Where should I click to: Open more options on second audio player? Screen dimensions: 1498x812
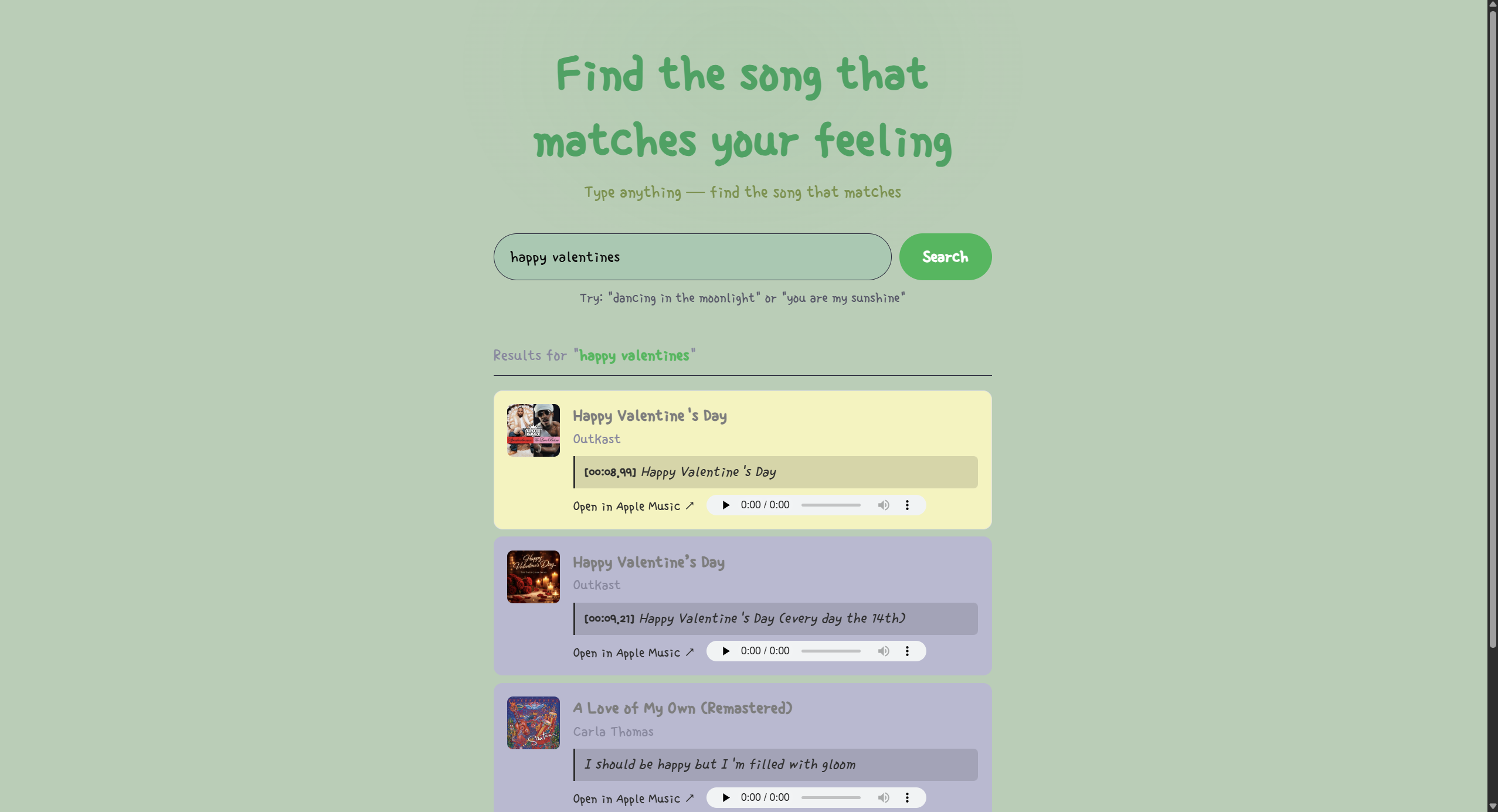(907, 651)
